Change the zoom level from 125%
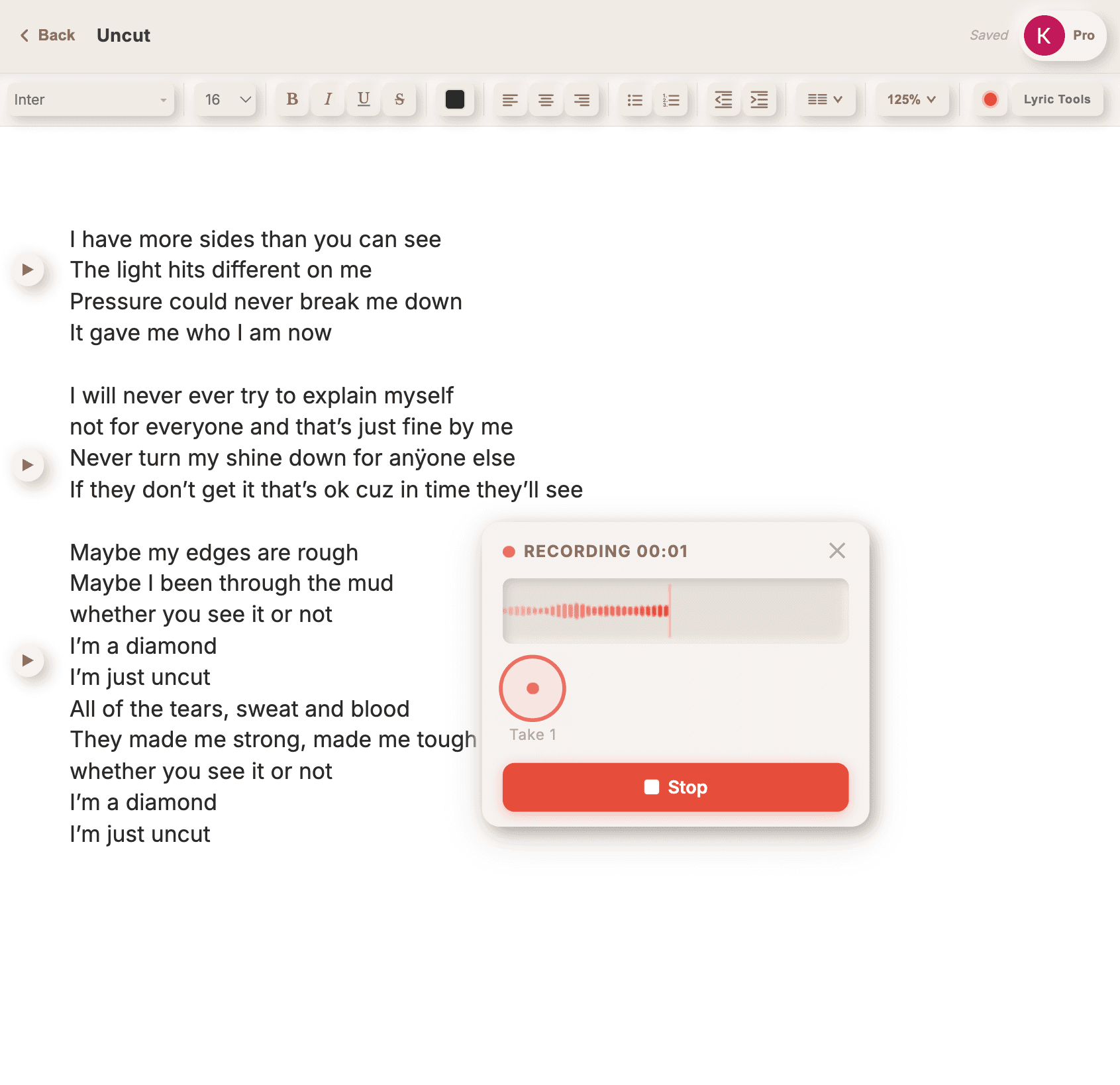Screen dimensions: 1120x1085 [912, 100]
